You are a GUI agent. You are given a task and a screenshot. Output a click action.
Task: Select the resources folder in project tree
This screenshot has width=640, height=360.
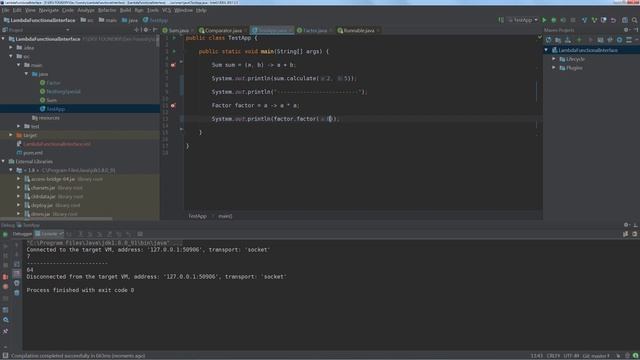pos(46,118)
